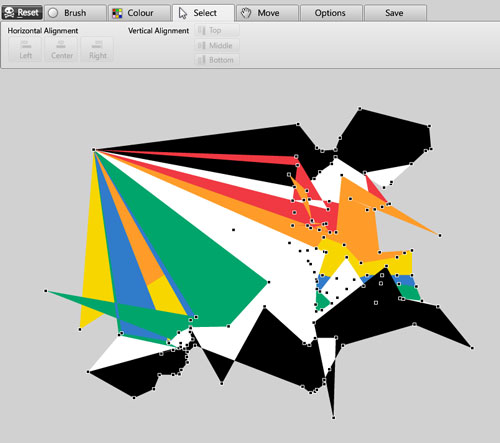Select the isolated vertex in white area
Image resolution: width=500 pixels, height=443 pixels.
pos(233,230)
